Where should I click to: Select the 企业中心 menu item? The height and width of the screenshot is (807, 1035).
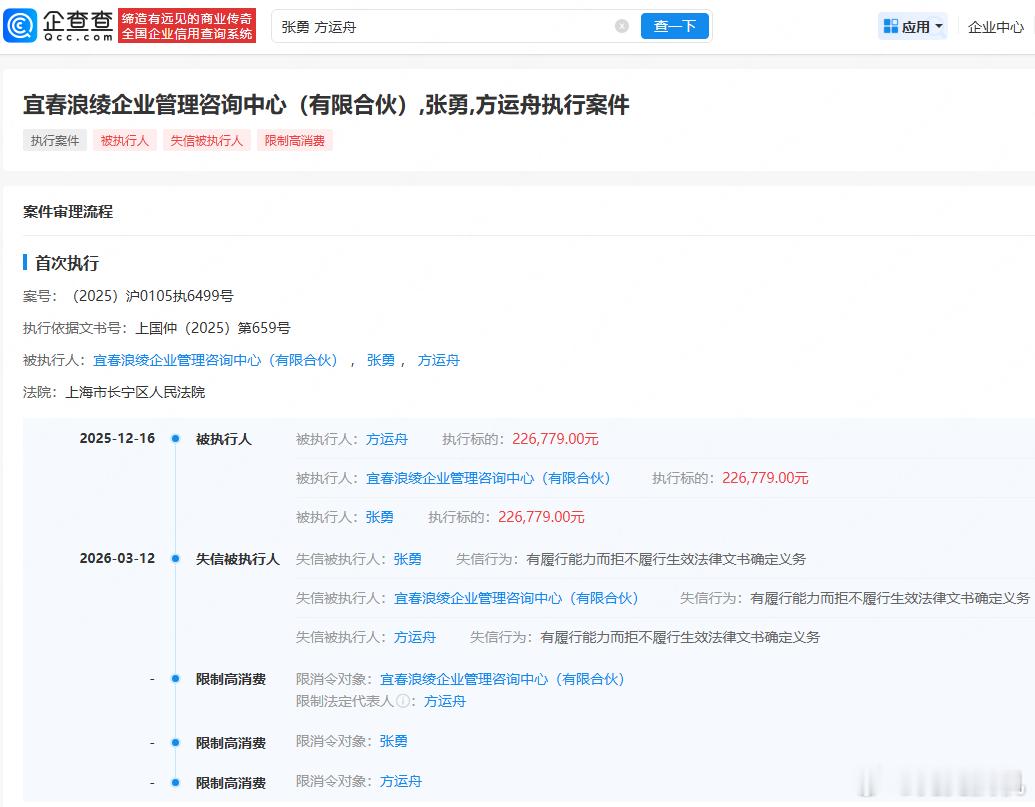point(993,28)
